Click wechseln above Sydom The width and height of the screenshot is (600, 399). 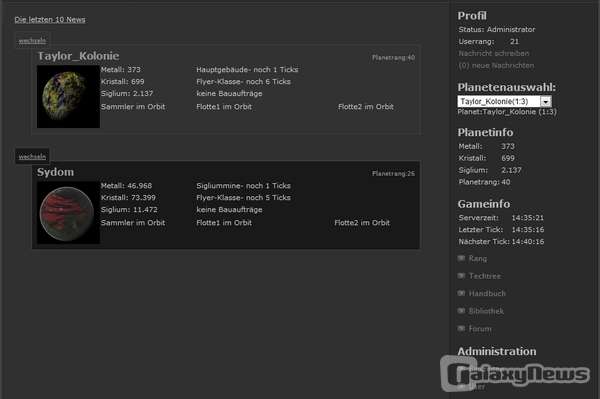[32, 156]
